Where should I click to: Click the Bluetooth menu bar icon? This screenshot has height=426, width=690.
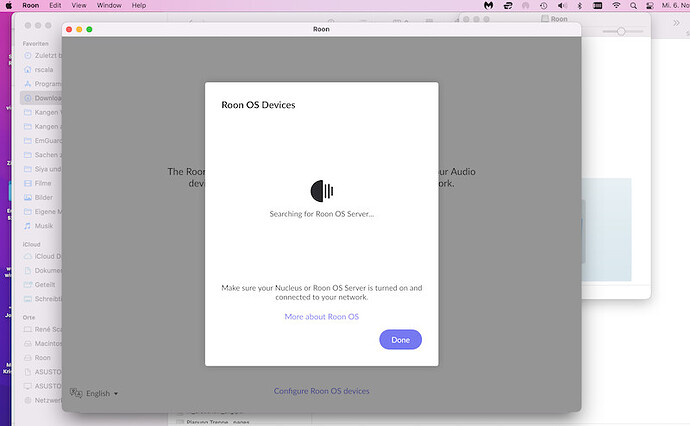click(580, 6)
